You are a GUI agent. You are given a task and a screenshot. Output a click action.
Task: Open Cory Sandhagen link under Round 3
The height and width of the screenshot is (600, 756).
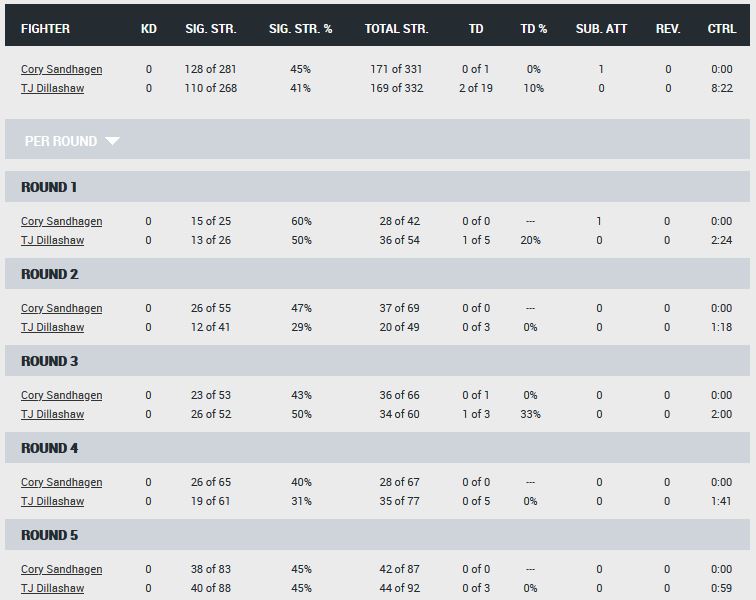click(x=62, y=395)
